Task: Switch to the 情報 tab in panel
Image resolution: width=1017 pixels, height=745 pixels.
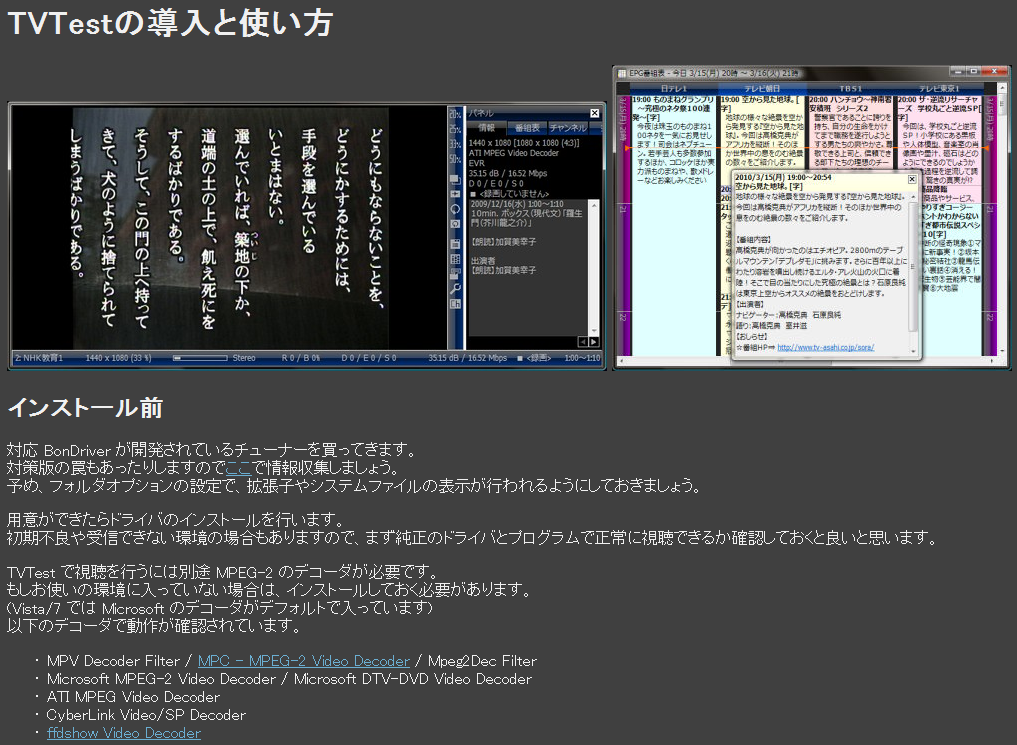Action: pyautogui.click(x=486, y=128)
